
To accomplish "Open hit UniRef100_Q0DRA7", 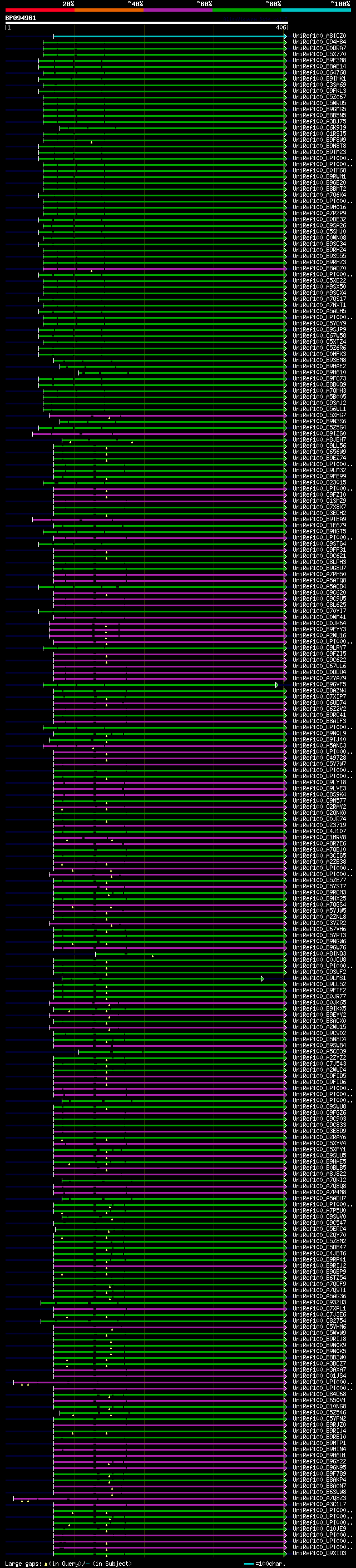I will click(319, 48).
